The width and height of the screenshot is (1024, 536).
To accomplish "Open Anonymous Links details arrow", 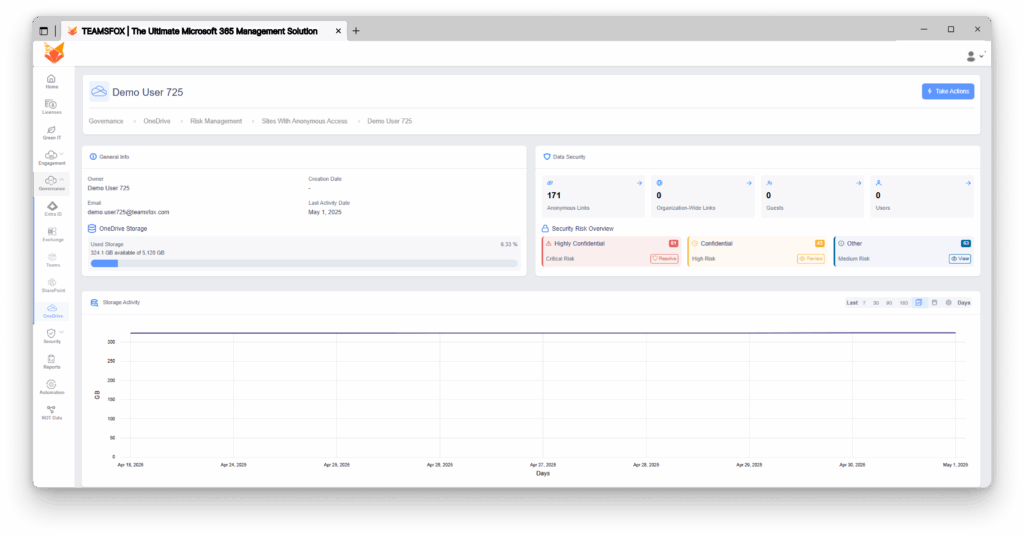I will point(639,183).
